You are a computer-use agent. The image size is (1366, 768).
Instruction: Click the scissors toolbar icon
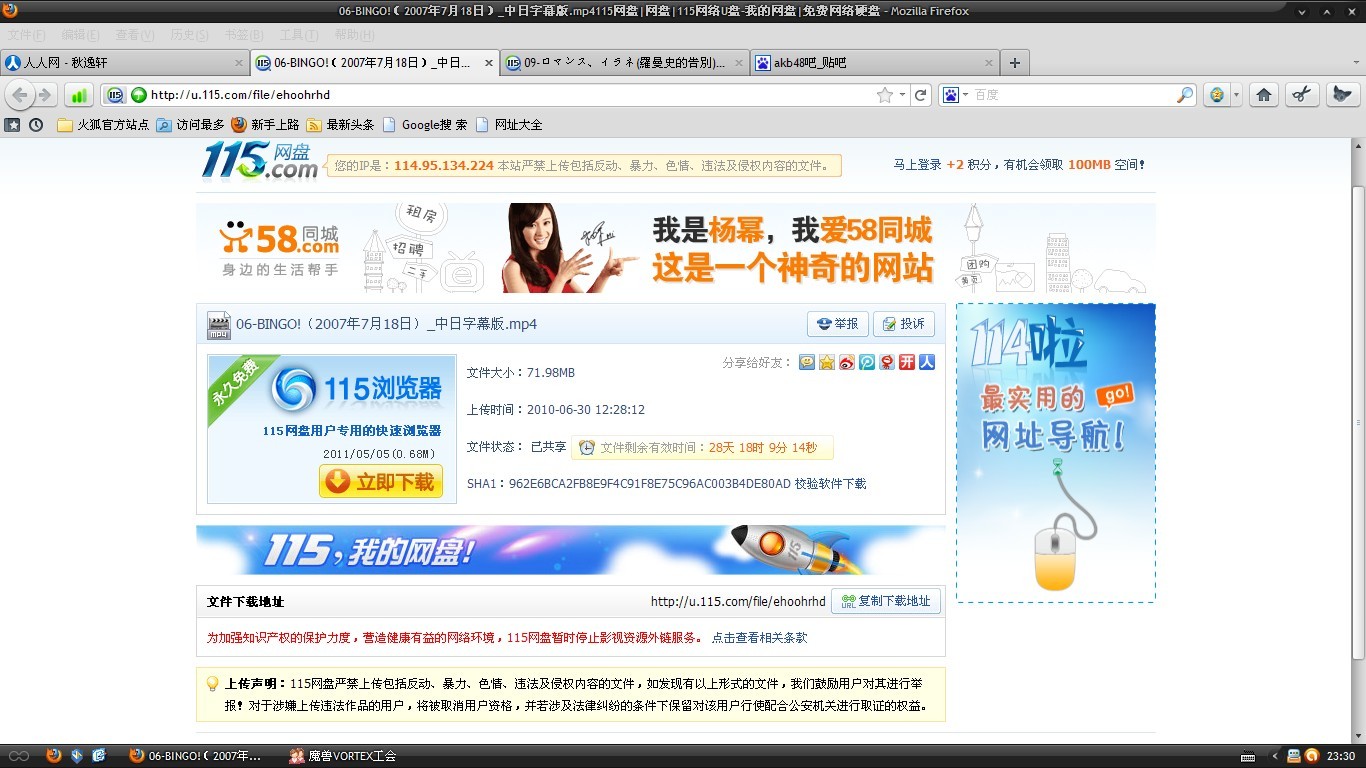coord(1300,95)
